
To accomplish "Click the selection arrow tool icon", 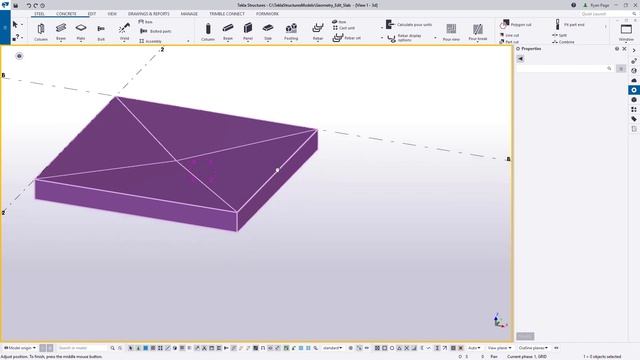I will 15,24.
